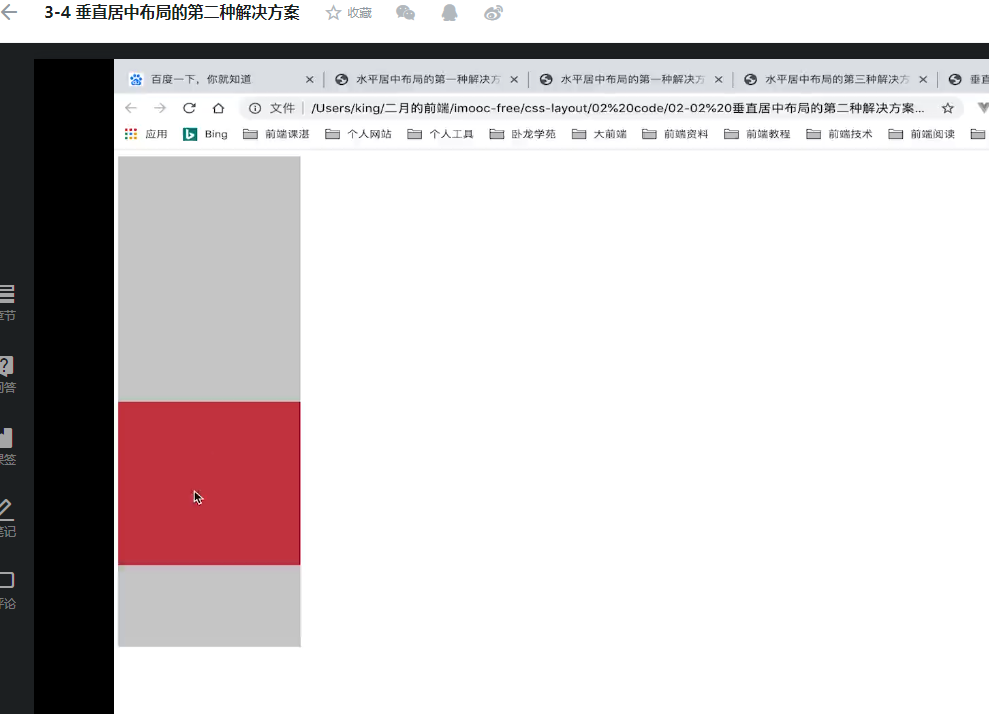
Task: Open the 个人网站 bookmark folder
Action: [358, 134]
